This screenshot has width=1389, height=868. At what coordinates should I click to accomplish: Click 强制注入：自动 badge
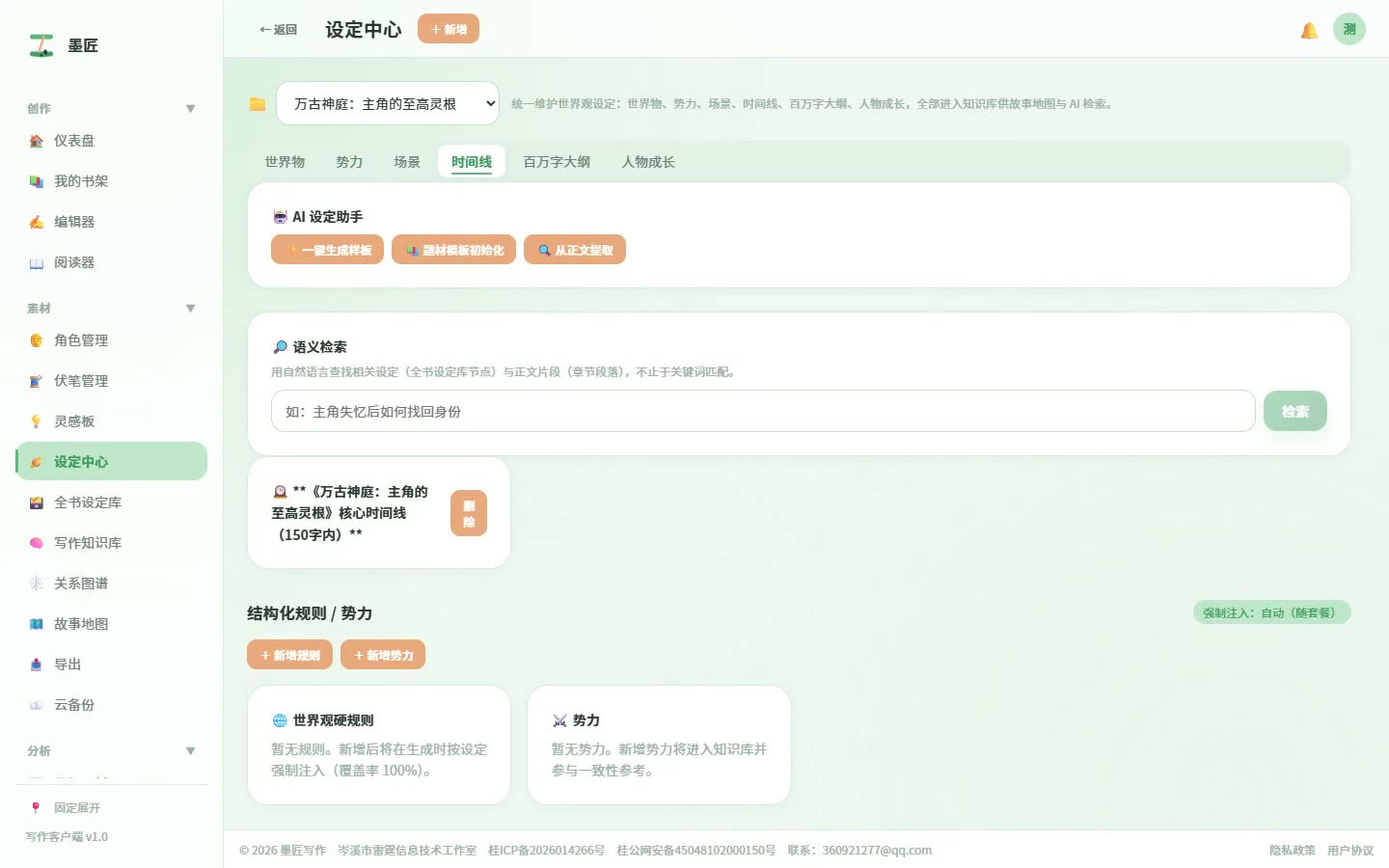(1271, 612)
